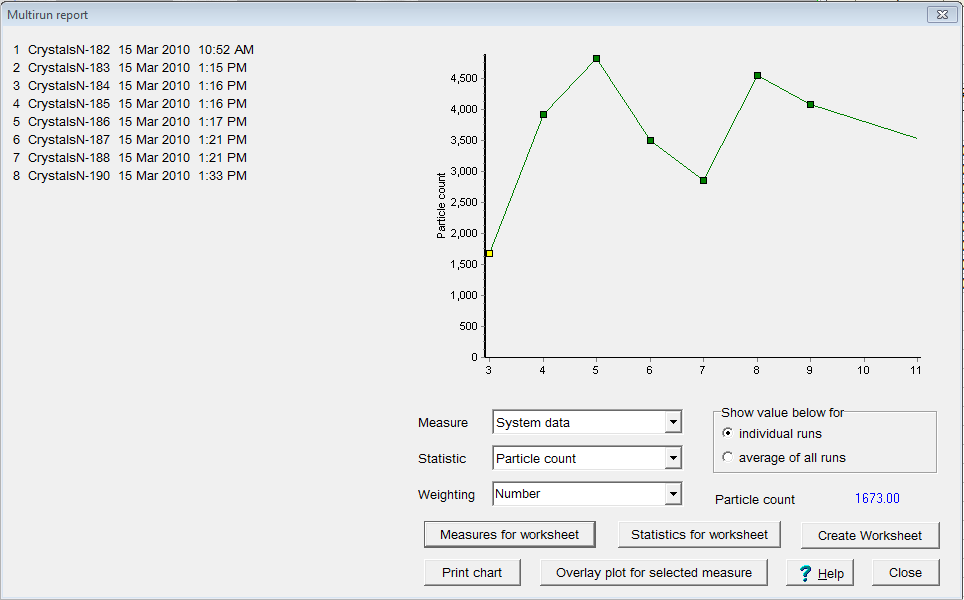The height and width of the screenshot is (600, 964).
Task: Click the yellow data point at run 3
Action: [x=489, y=253]
